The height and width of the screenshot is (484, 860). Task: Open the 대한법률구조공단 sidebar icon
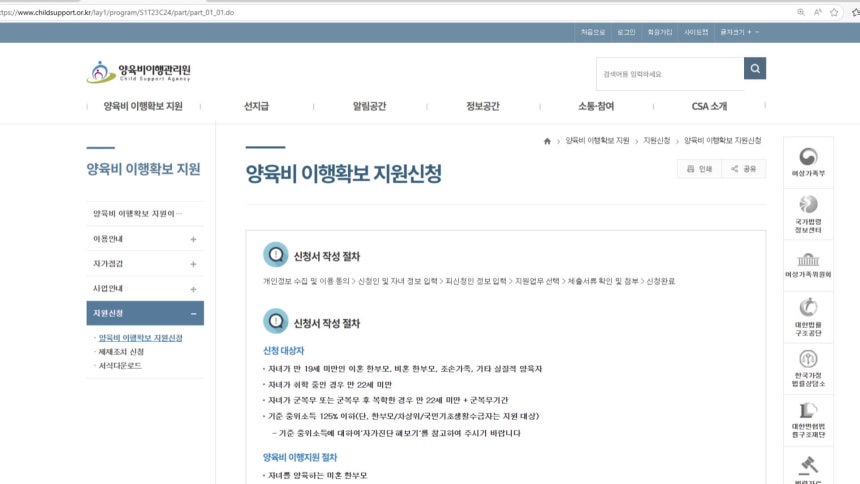pyautogui.click(x=807, y=312)
